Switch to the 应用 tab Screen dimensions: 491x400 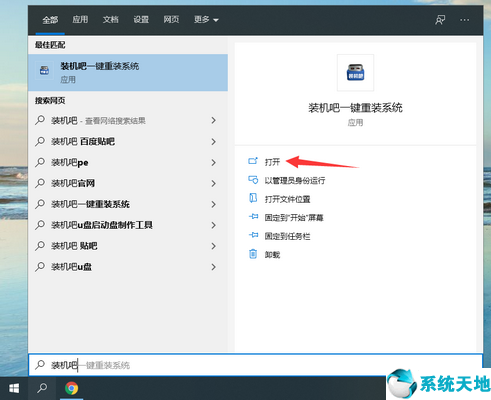point(80,20)
